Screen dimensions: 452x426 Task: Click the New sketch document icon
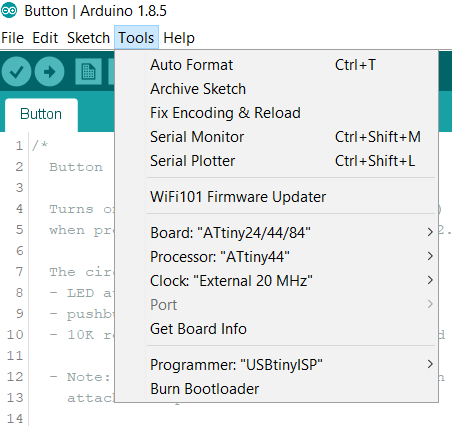88,71
